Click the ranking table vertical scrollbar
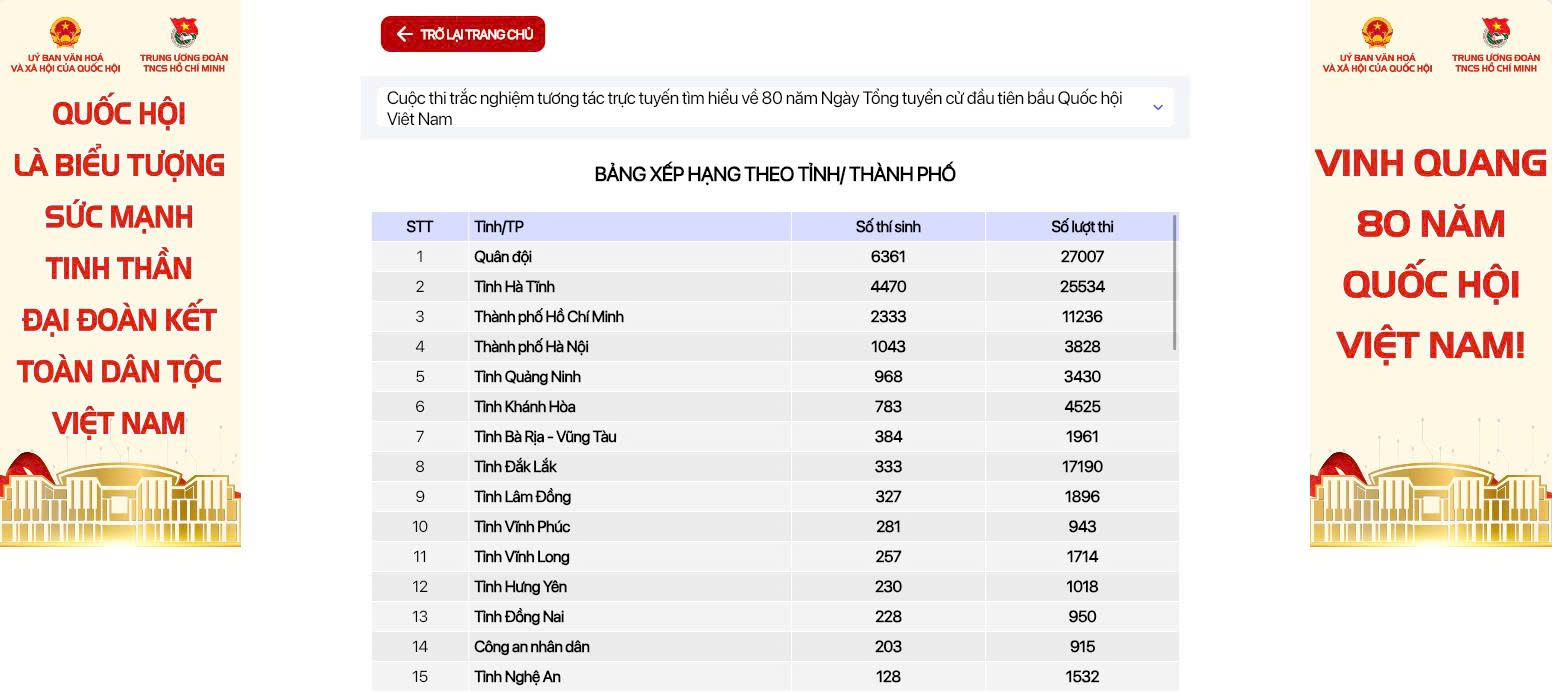 point(1175,282)
